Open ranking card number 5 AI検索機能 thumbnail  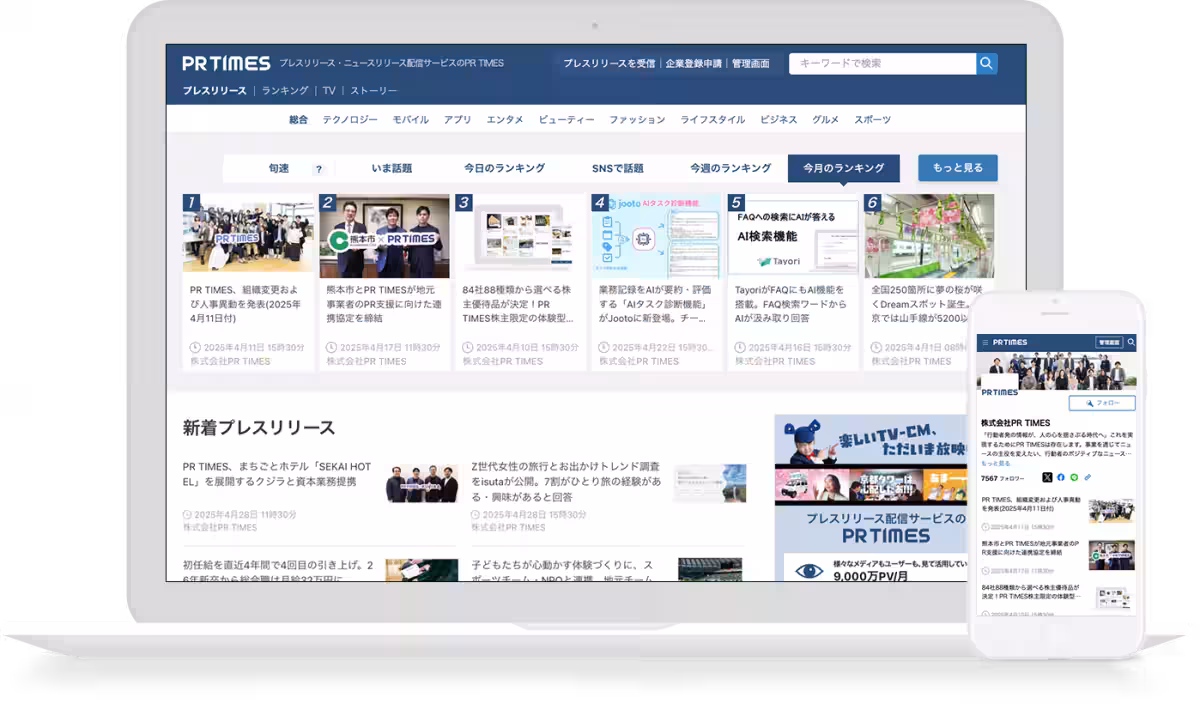coord(793,237)
